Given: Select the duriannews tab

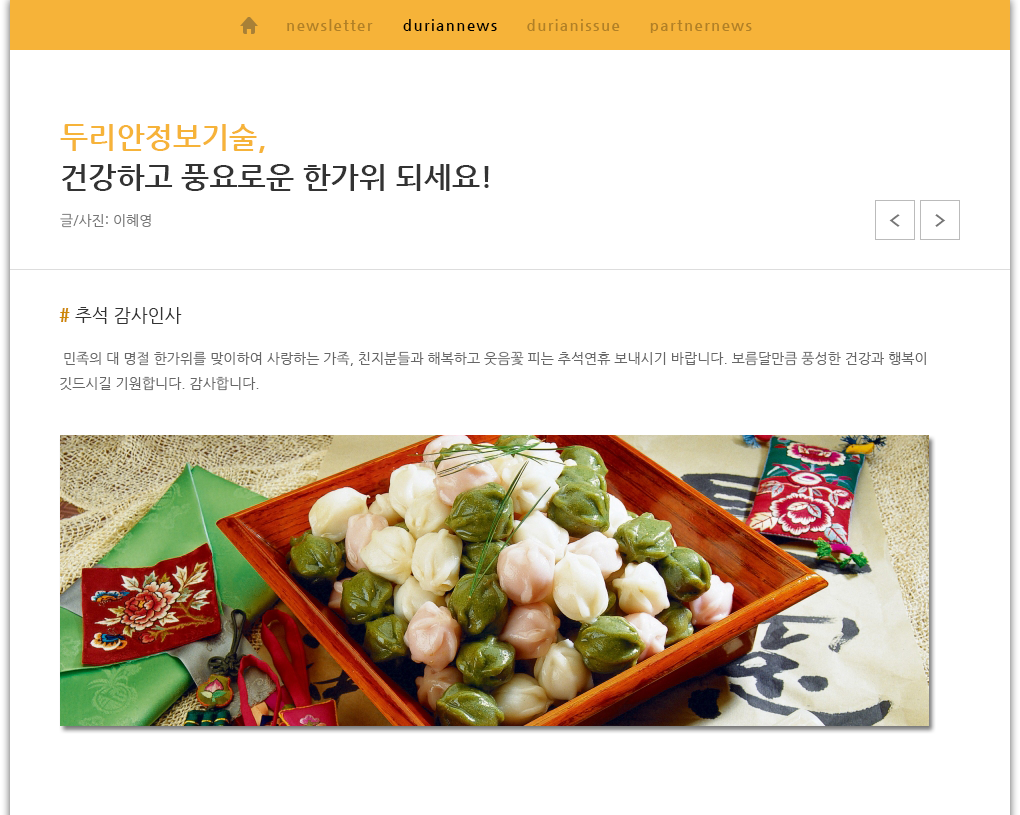Looking at the screenshot, I should click(450, 26).
